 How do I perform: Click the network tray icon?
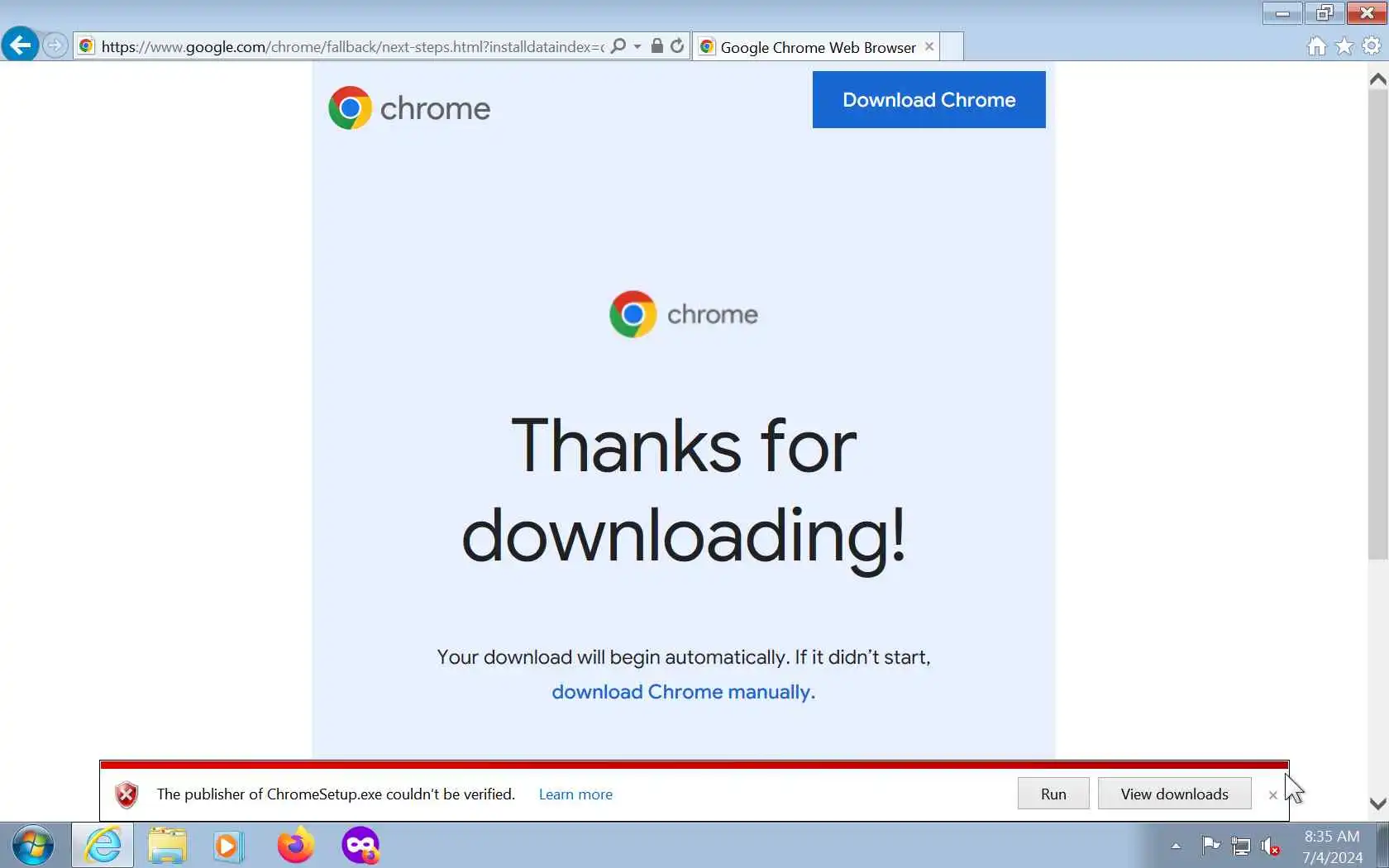coord(1241,846)
